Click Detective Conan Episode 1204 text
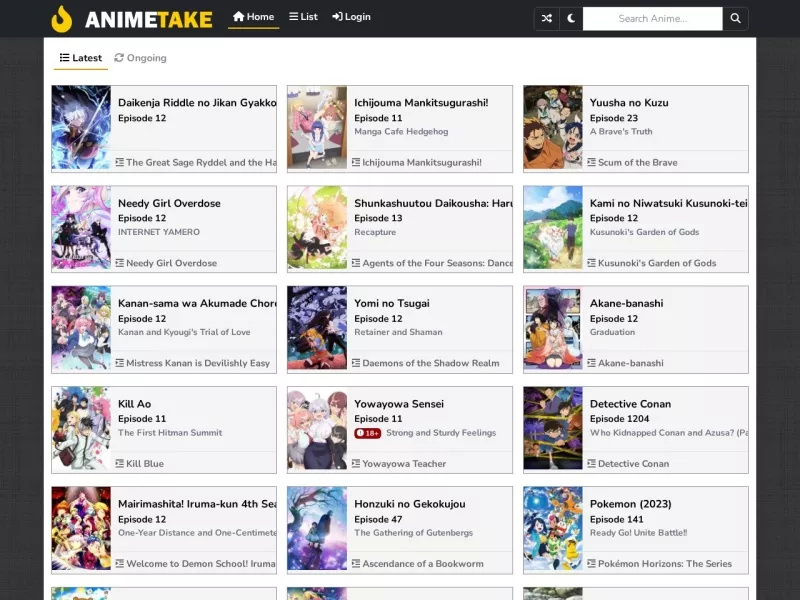The width and height of the screenshot is (800, 600). pos(619,419)
